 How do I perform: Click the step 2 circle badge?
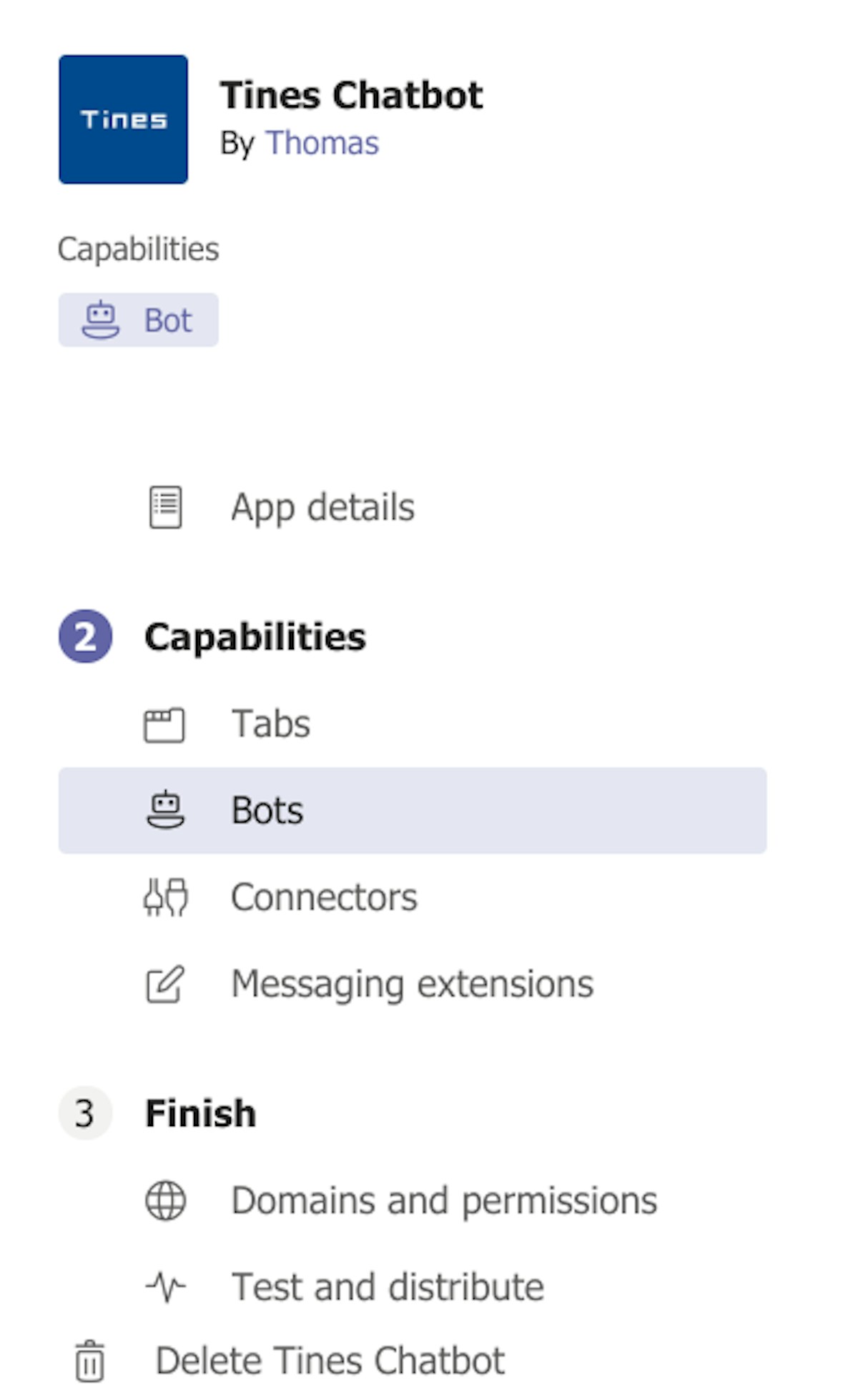(85, 636)
